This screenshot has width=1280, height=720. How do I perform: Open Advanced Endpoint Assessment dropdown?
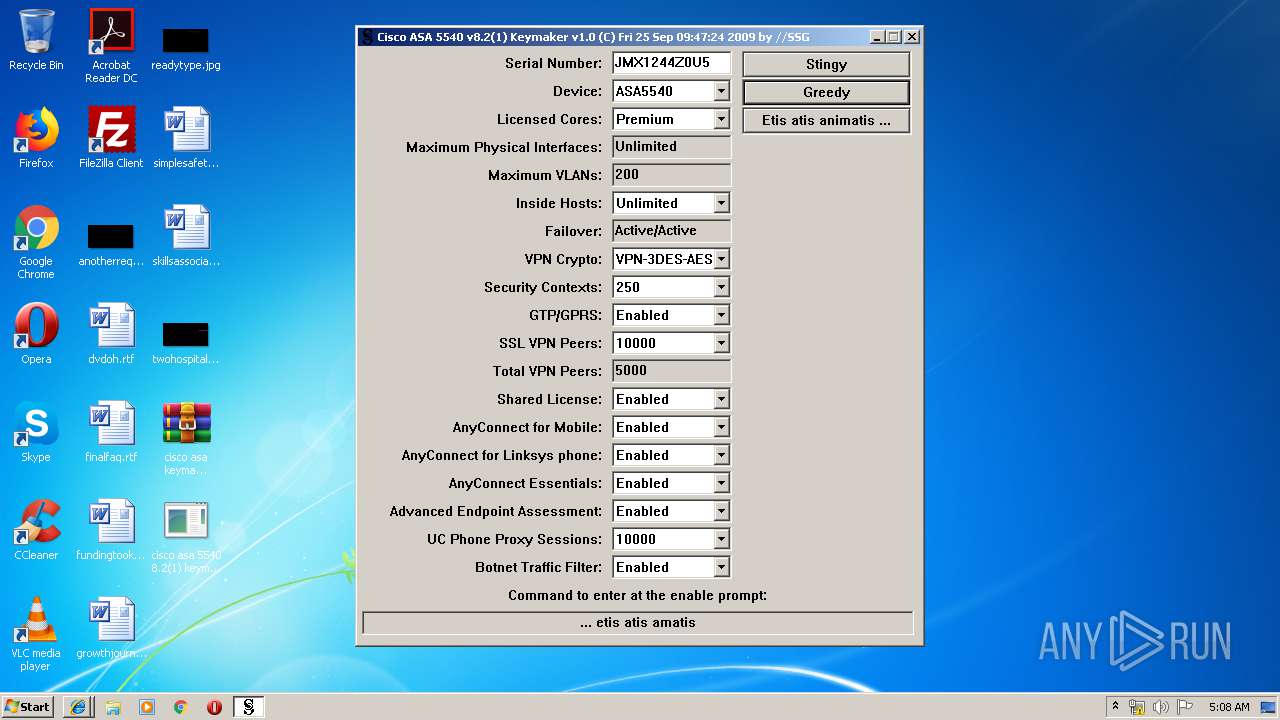click(721, 511)
